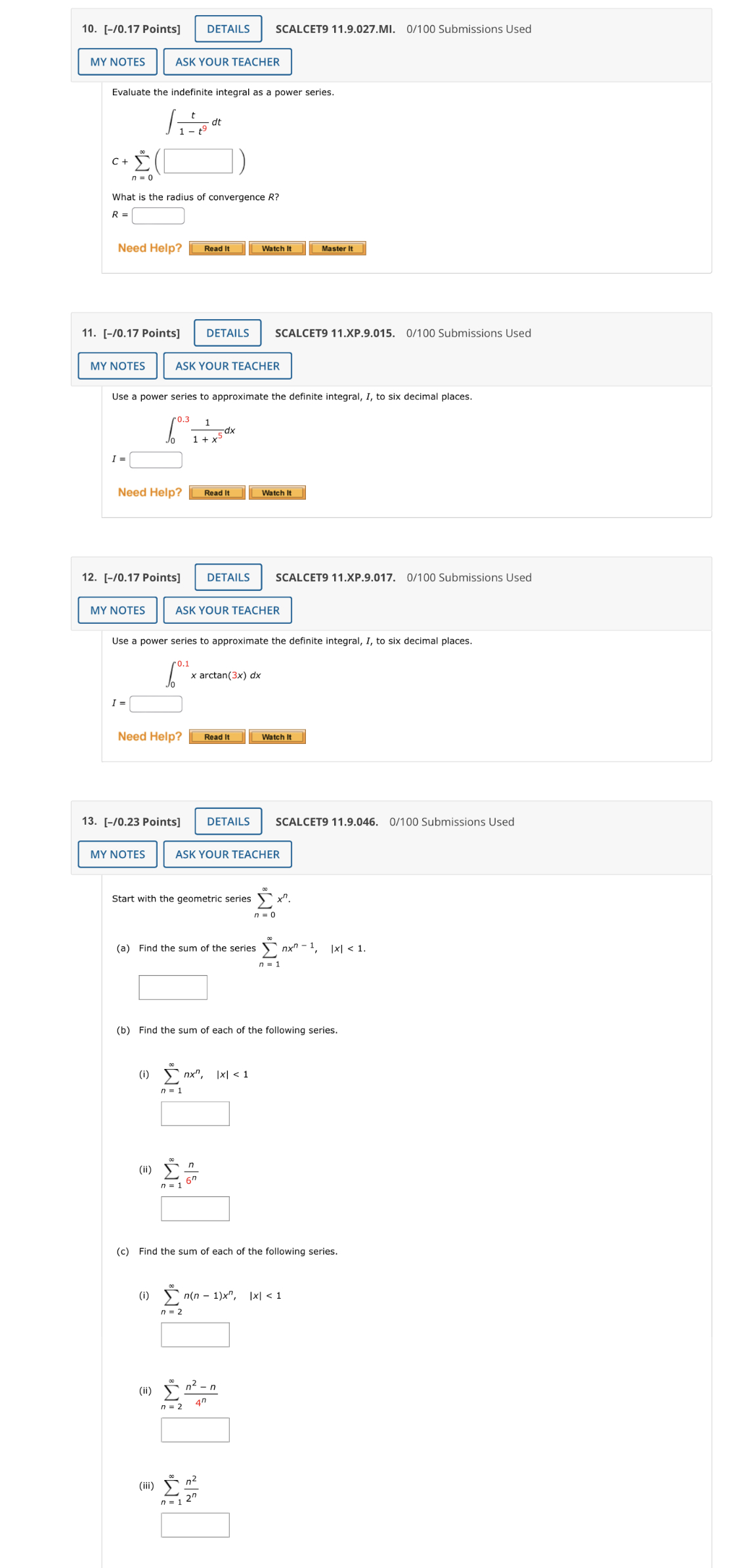Screen dimensions: 734x1568
Task: Click MY NOTES for question 12
Action: click(x=116, y=610)
